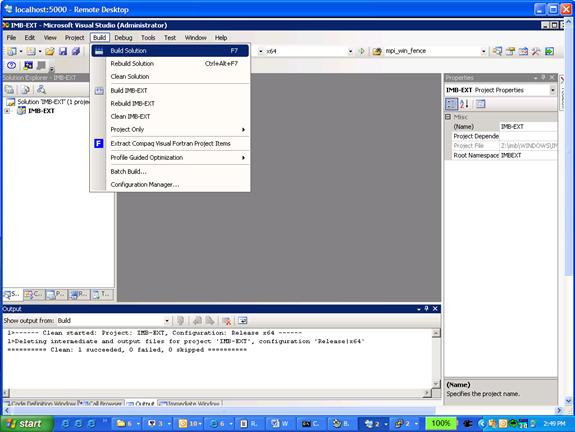
Task: Open the Properties Window toolbar icon
Action: click(510, 51)
